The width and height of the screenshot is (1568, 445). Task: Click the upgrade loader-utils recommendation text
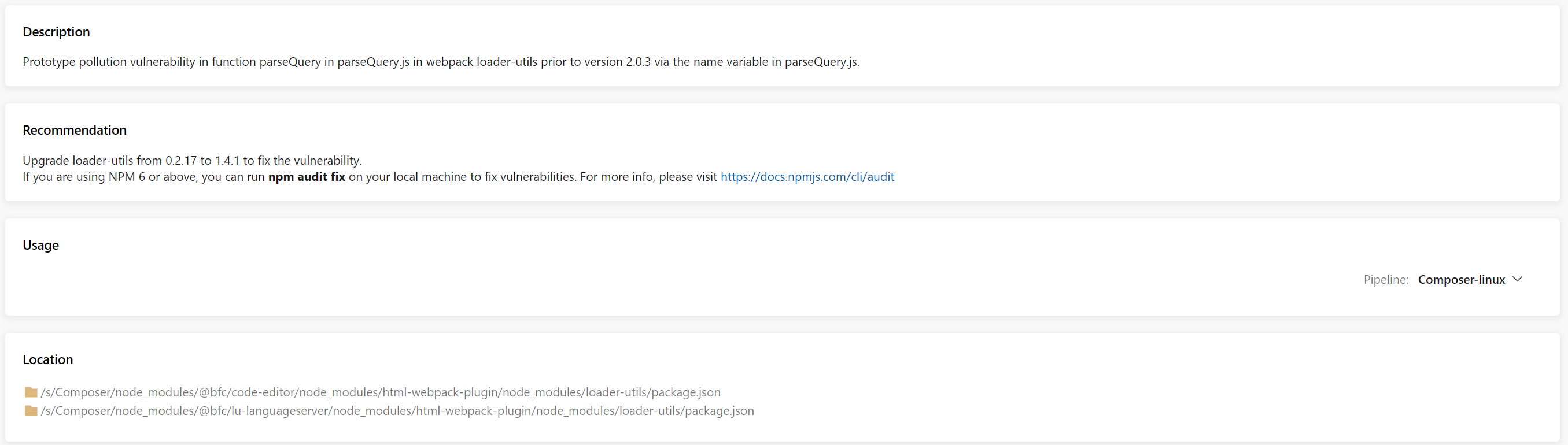(192, 160)
